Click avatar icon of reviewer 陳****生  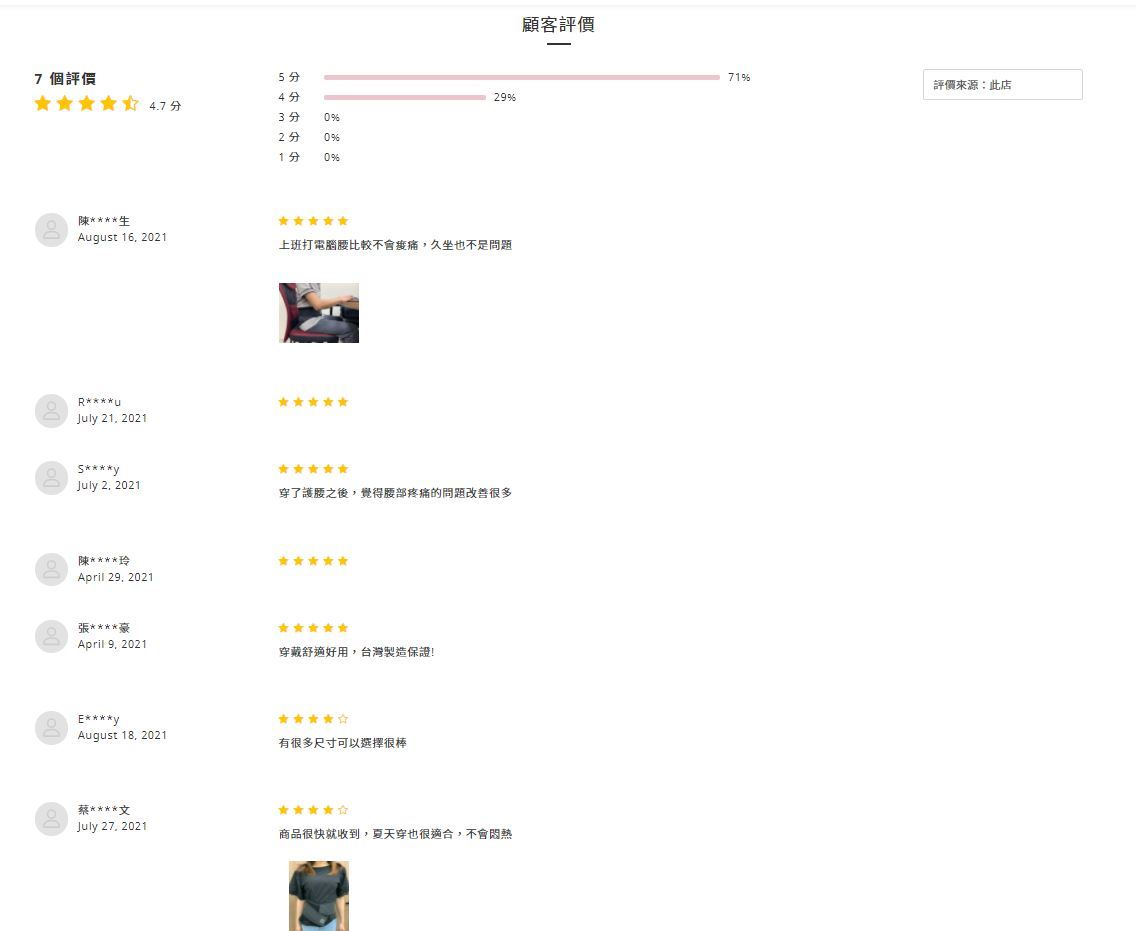coord(51,230)
